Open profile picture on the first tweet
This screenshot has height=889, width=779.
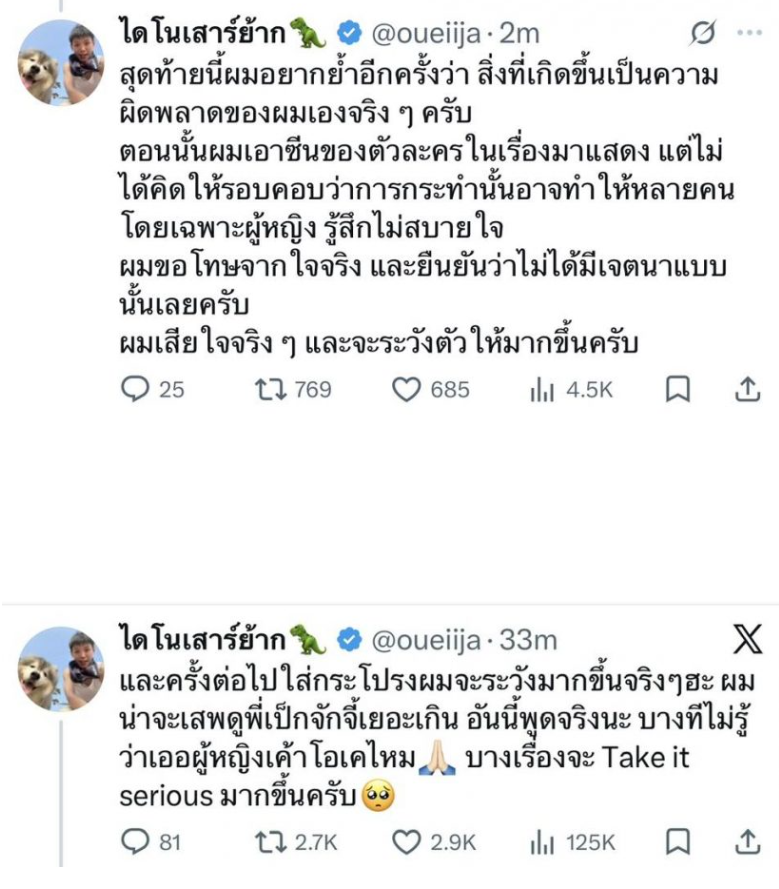pos(62,63)
